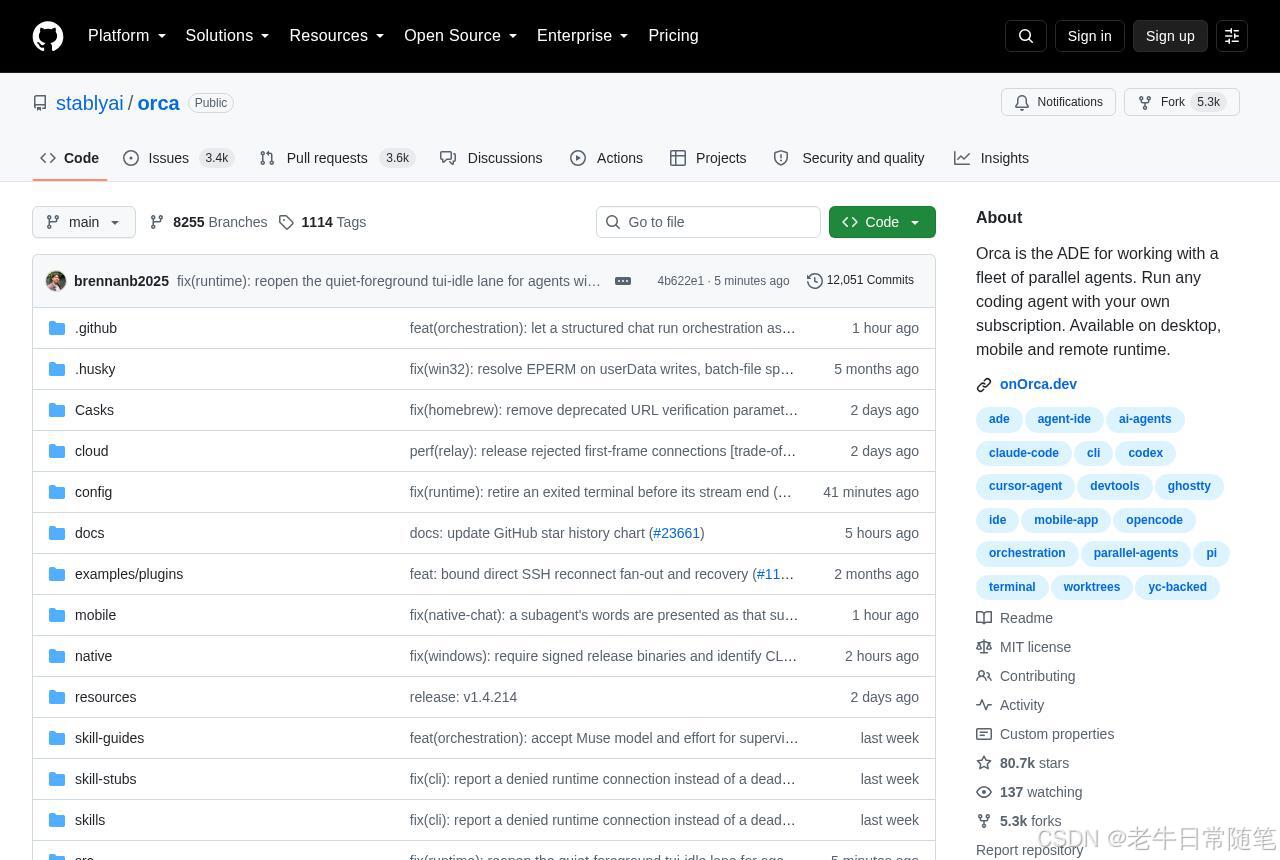Click the watching eye icon
Viewport: 1280px width, 860px height.
click(984, 792)
